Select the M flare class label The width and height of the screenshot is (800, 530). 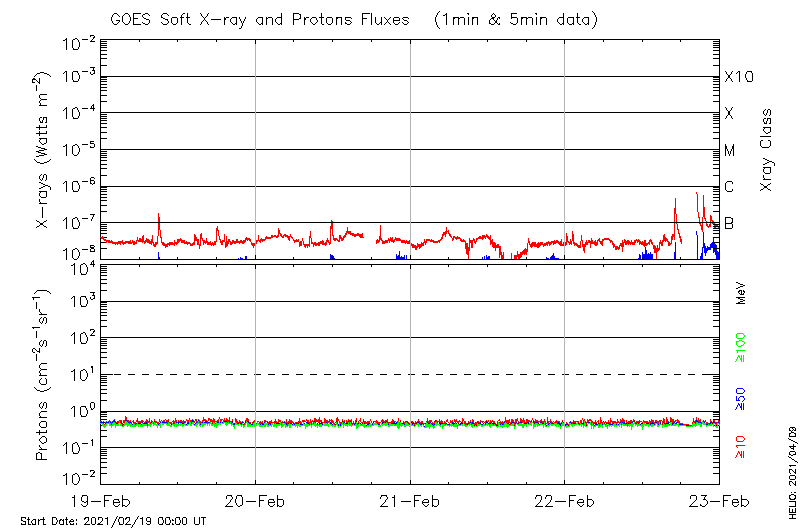click(x=730, y=150)
